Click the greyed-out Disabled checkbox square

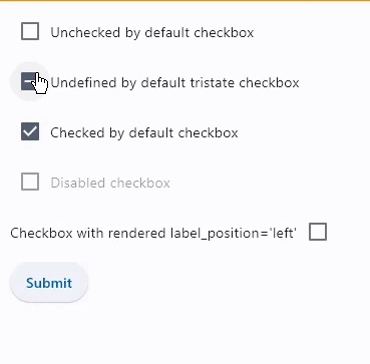pyautogui.click(x=30, y=182)
